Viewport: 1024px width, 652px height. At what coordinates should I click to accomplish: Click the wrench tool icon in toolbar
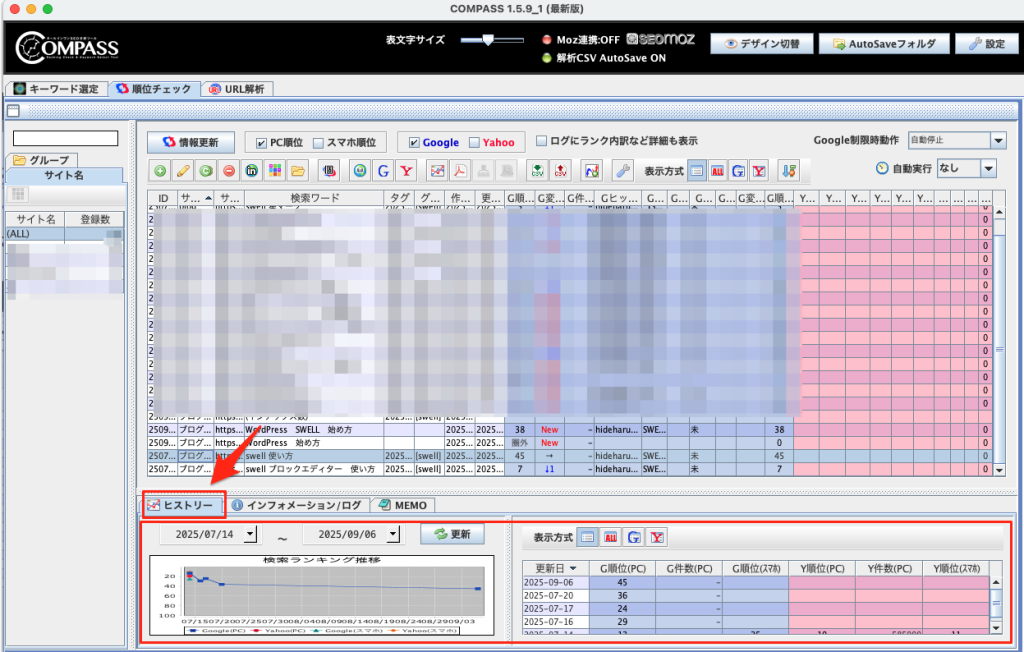click(x=622, y=170)
